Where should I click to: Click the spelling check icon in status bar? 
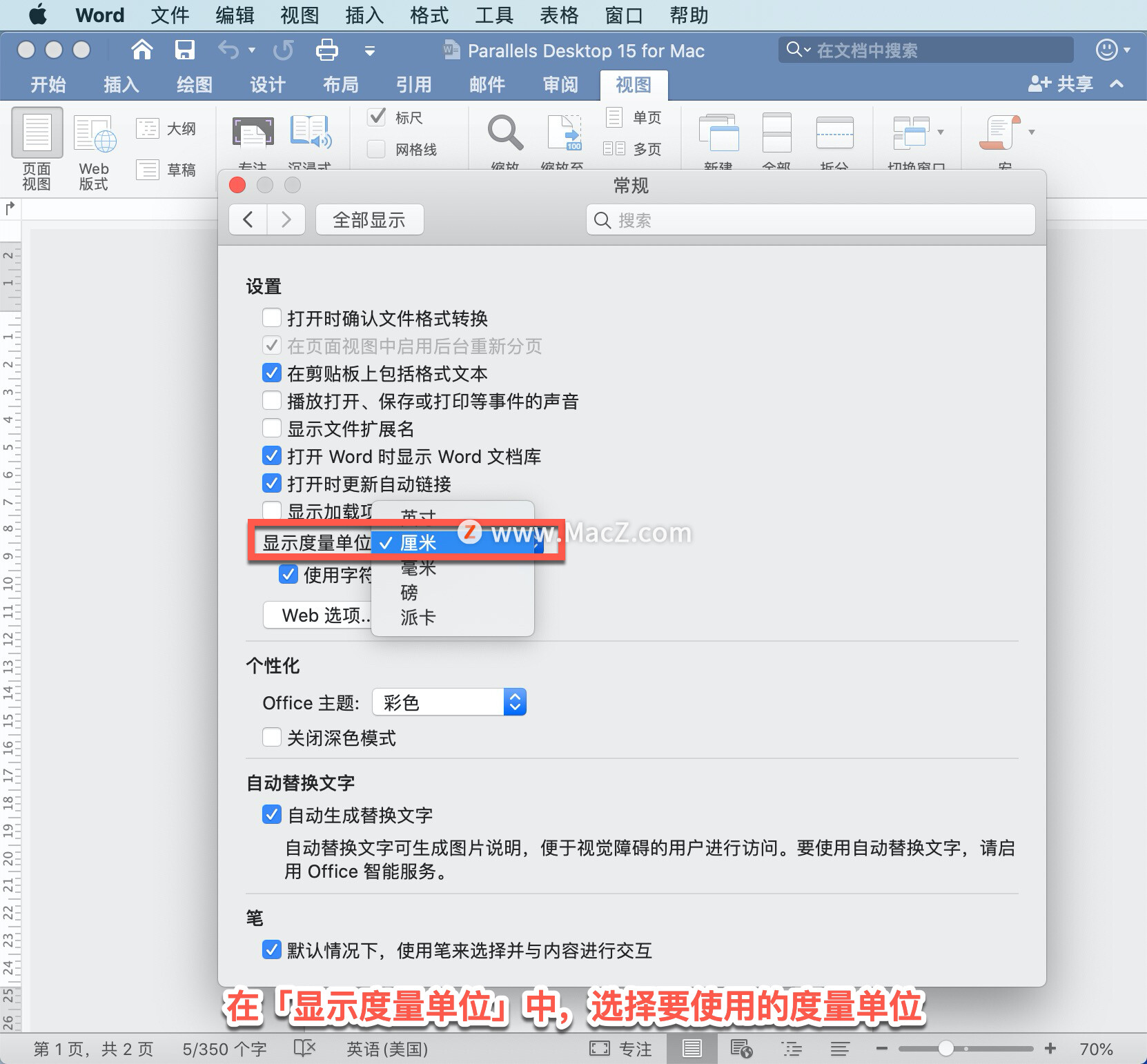(x=304, y=1049)
